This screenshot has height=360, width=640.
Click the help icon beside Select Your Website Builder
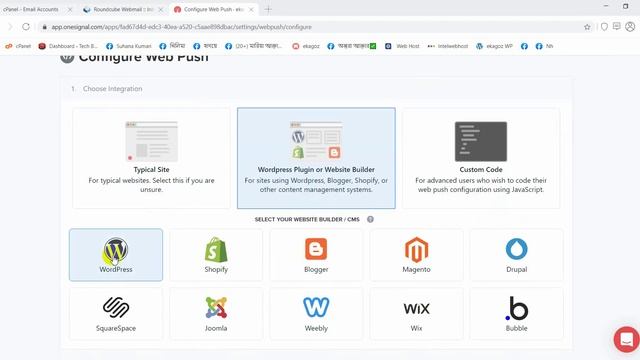370,219
